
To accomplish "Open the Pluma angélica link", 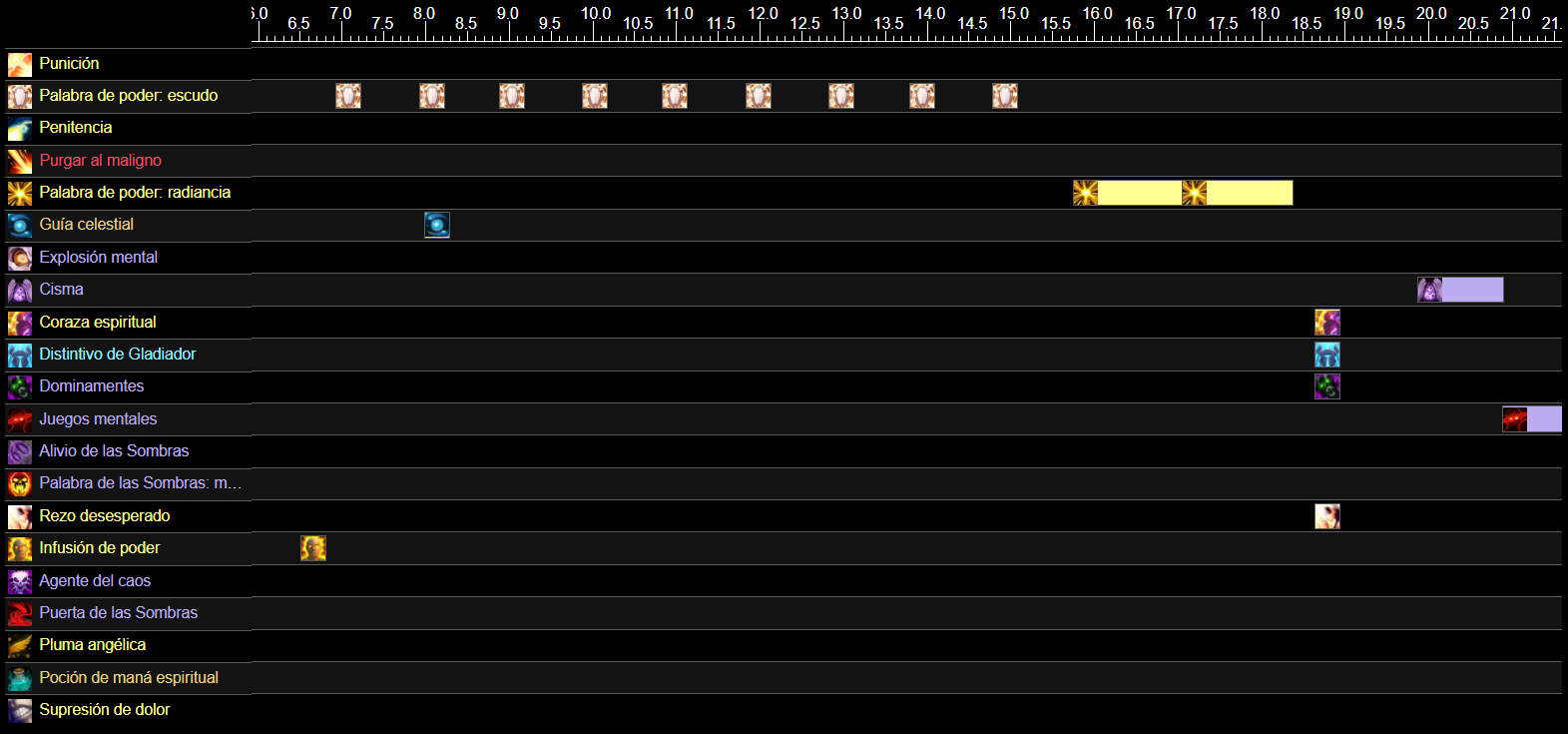I will [x=92, y=644].
